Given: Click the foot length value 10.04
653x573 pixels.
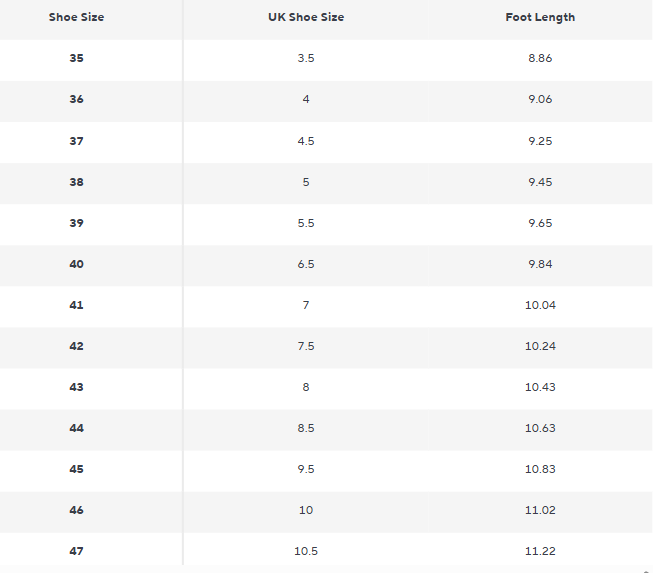Looking at the screenshot, I should click(x=540, y=305).
